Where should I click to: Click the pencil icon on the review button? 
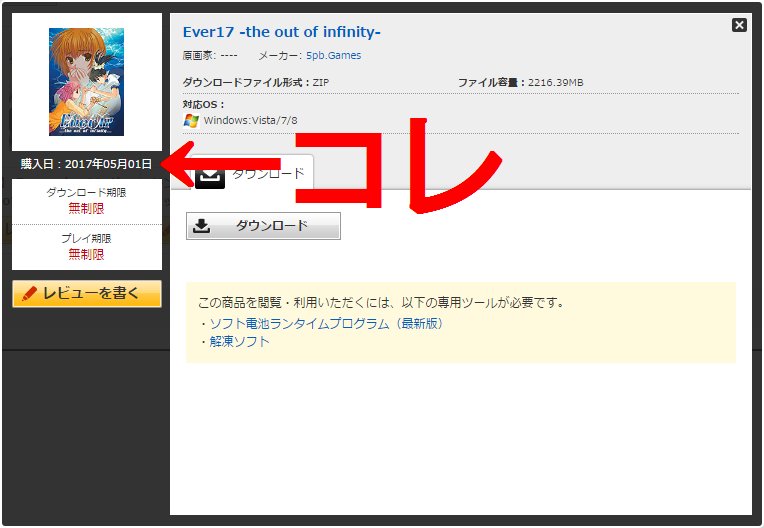[29, 293]
